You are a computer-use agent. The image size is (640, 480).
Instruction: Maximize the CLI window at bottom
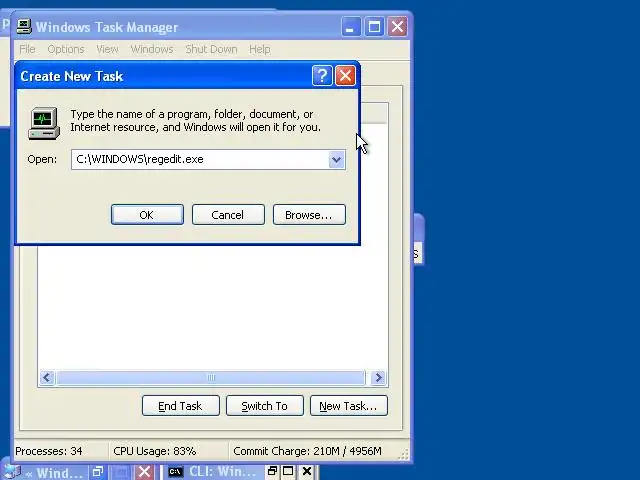(288, 471)
